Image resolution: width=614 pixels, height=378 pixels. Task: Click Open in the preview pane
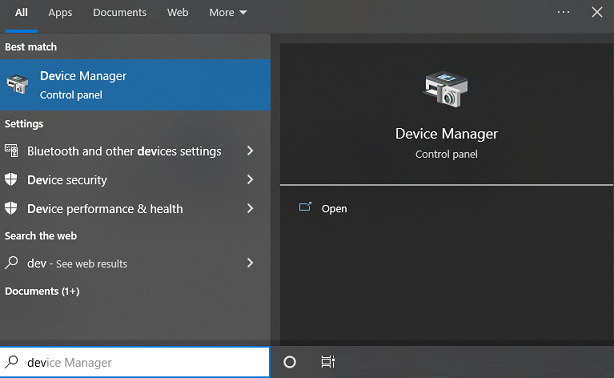pos(334,208)
